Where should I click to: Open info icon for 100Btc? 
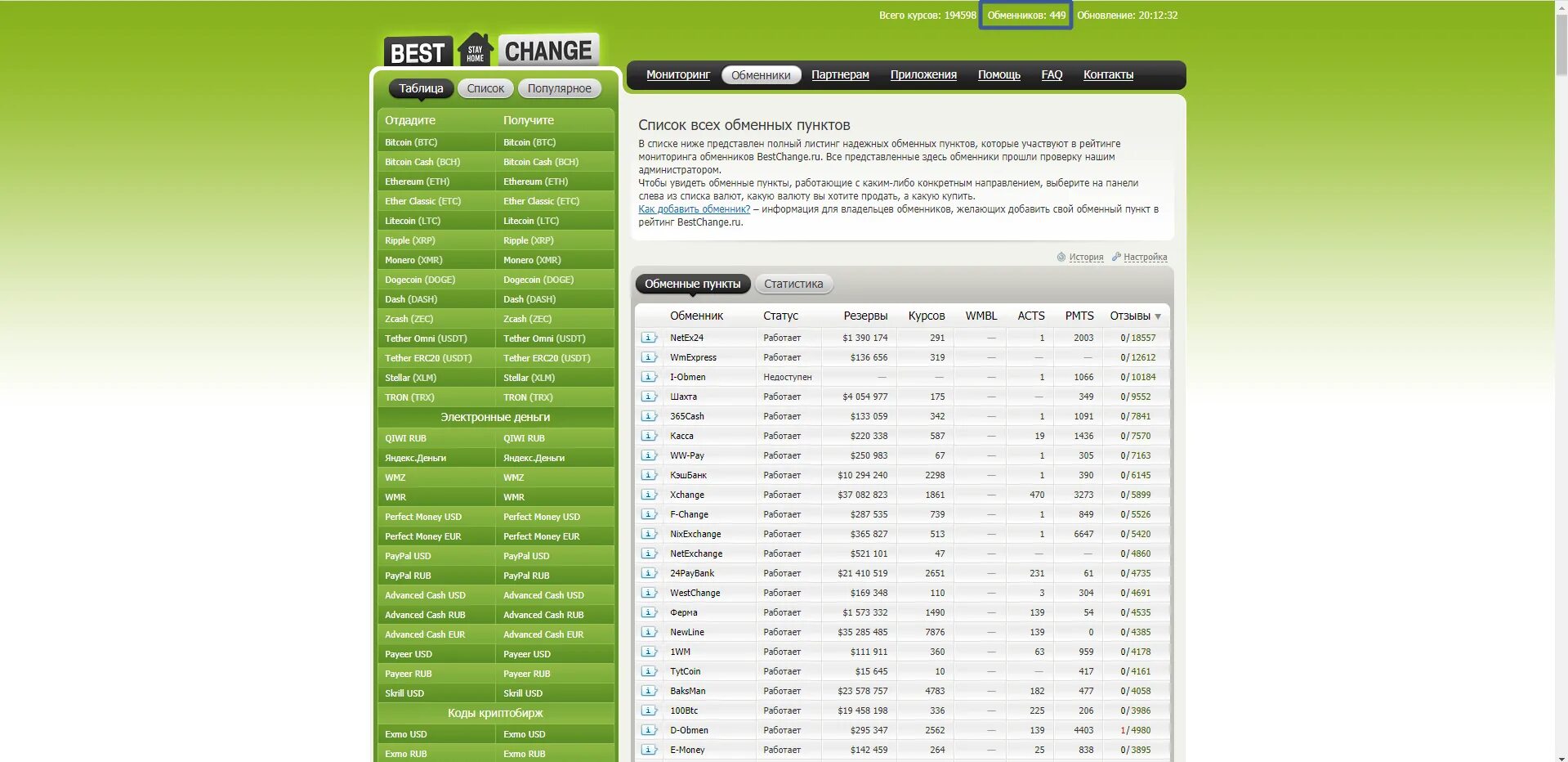tap(649, 710)
